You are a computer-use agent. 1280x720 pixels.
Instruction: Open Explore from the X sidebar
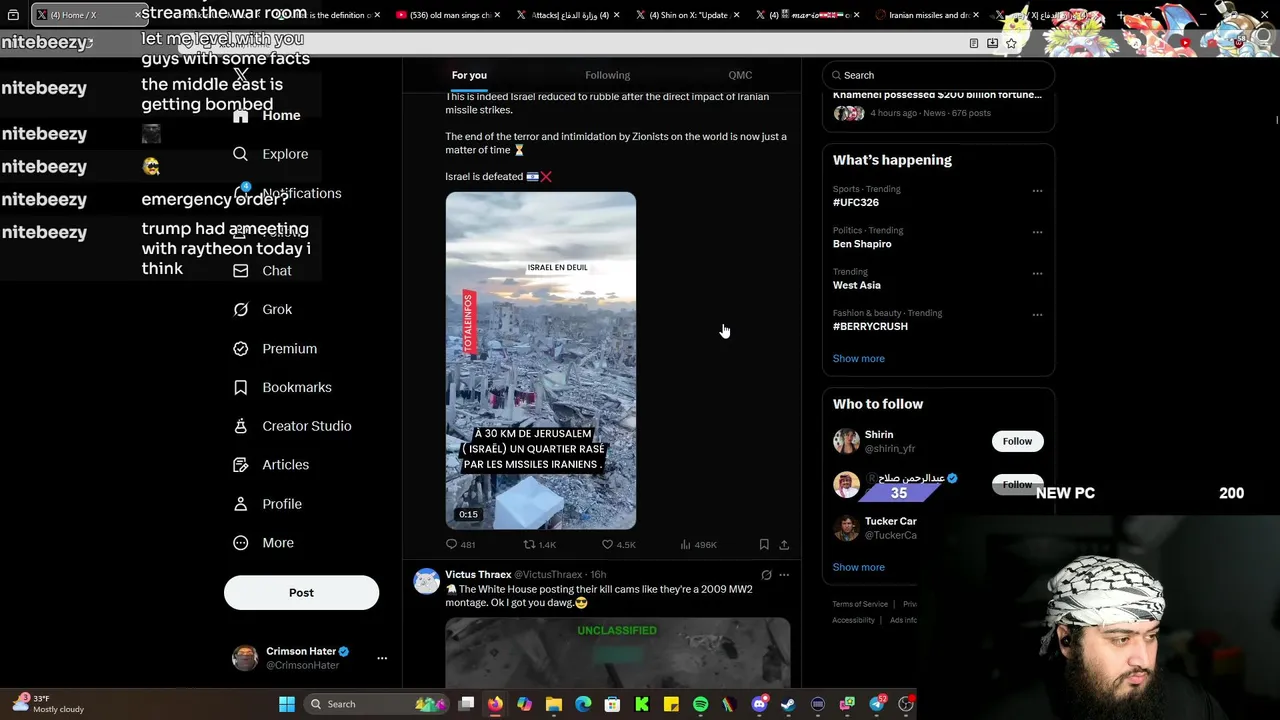271,154
